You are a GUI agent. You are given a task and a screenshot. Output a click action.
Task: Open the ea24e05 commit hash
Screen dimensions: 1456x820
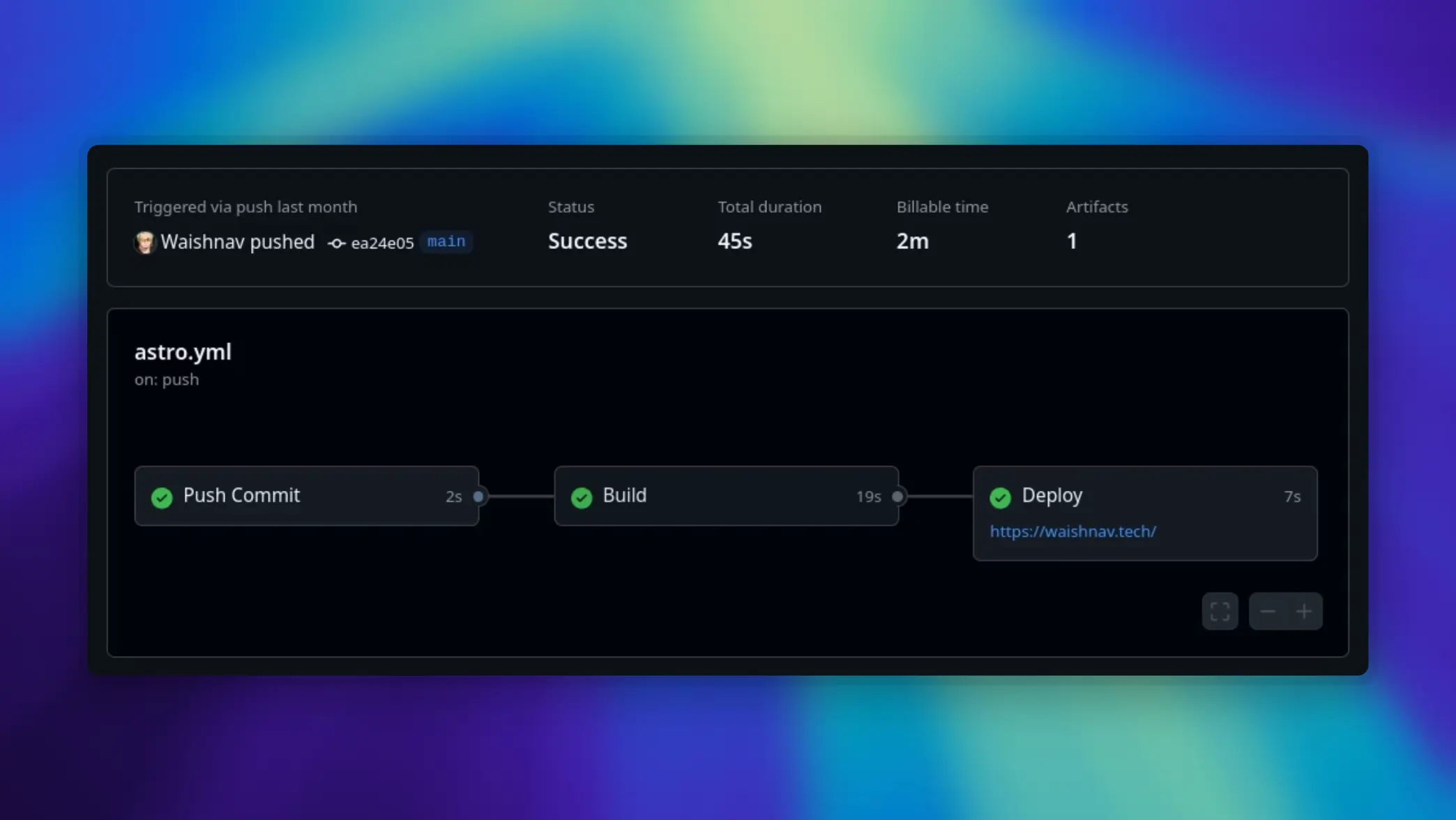click(381, 243)
